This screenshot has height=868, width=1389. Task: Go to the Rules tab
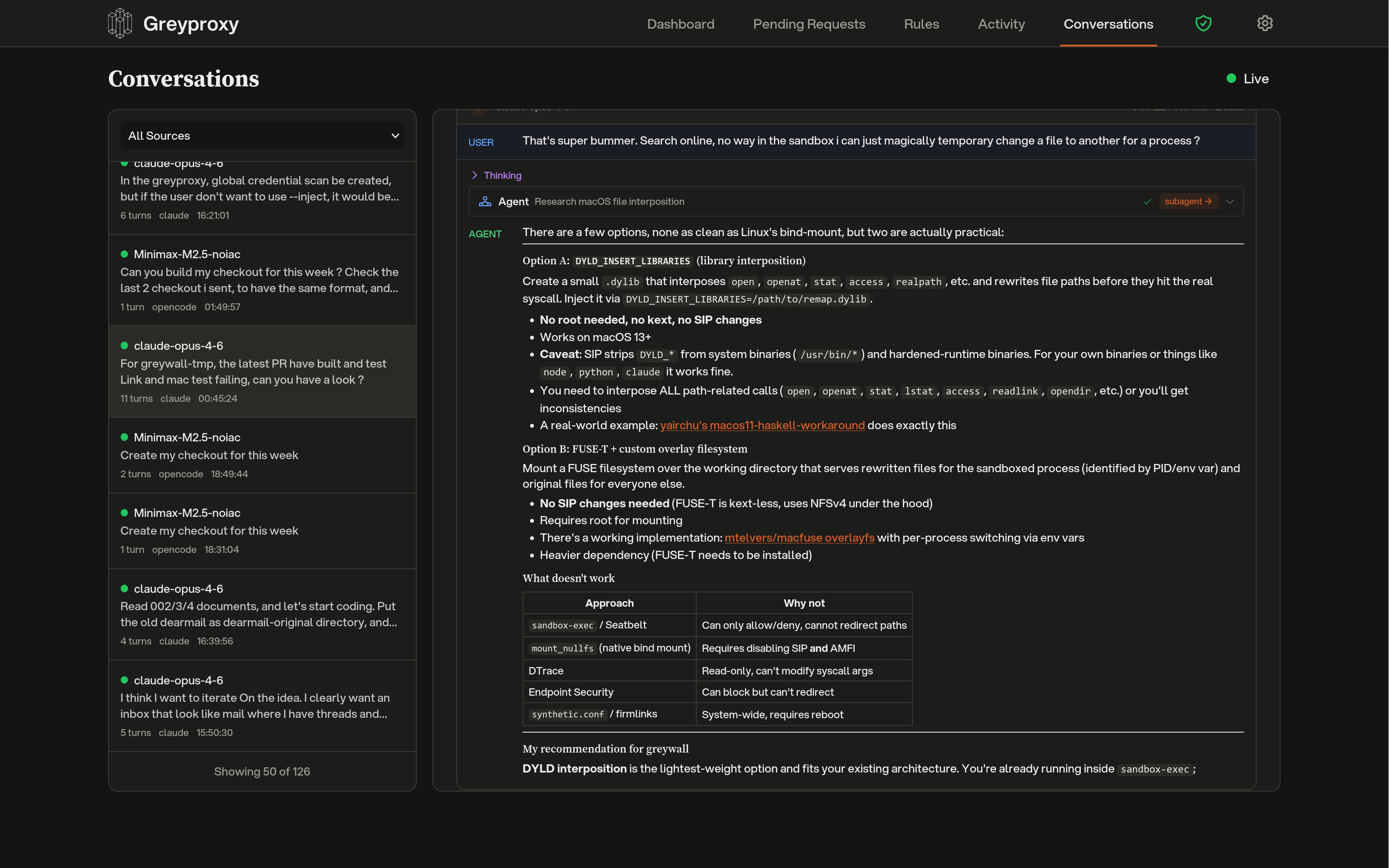921,24
